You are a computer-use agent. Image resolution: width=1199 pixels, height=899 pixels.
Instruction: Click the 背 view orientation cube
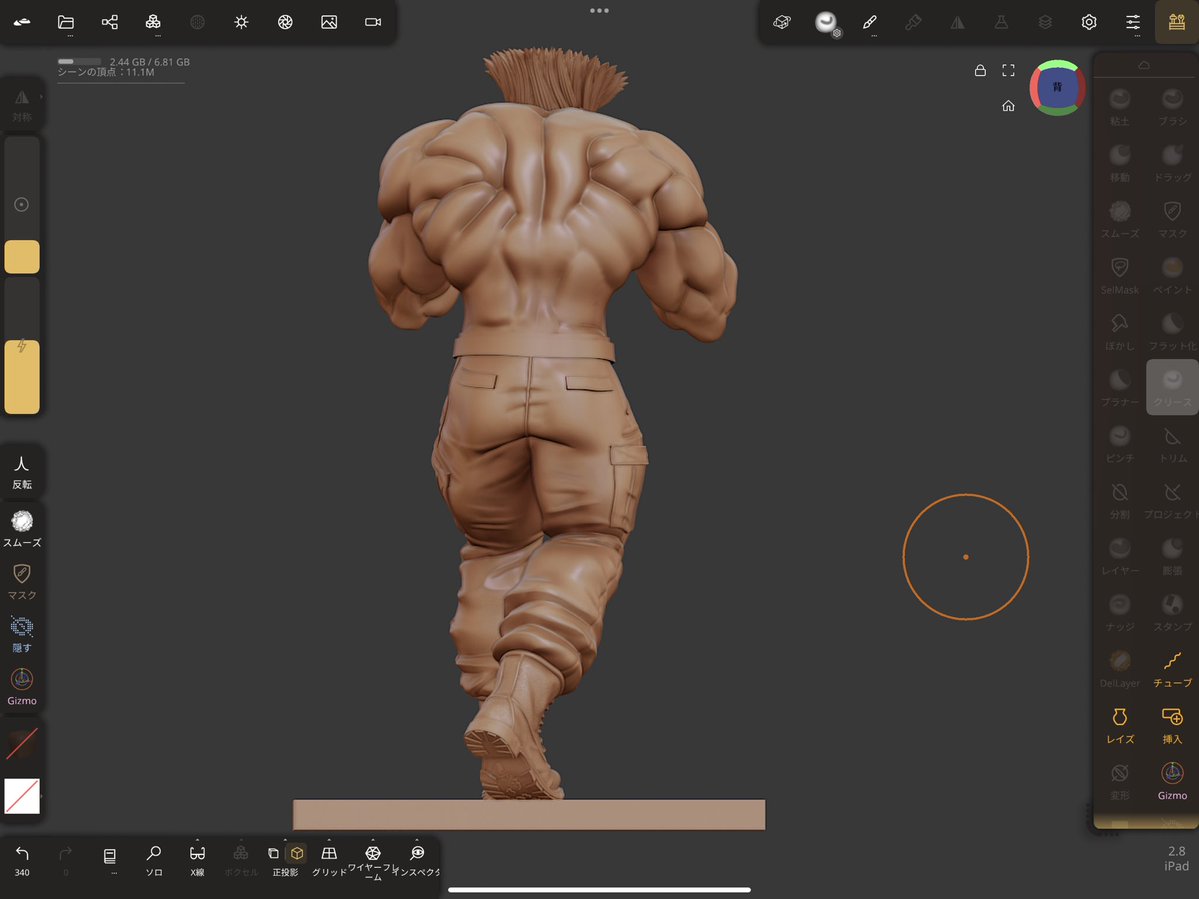[x=1058, y=87]
